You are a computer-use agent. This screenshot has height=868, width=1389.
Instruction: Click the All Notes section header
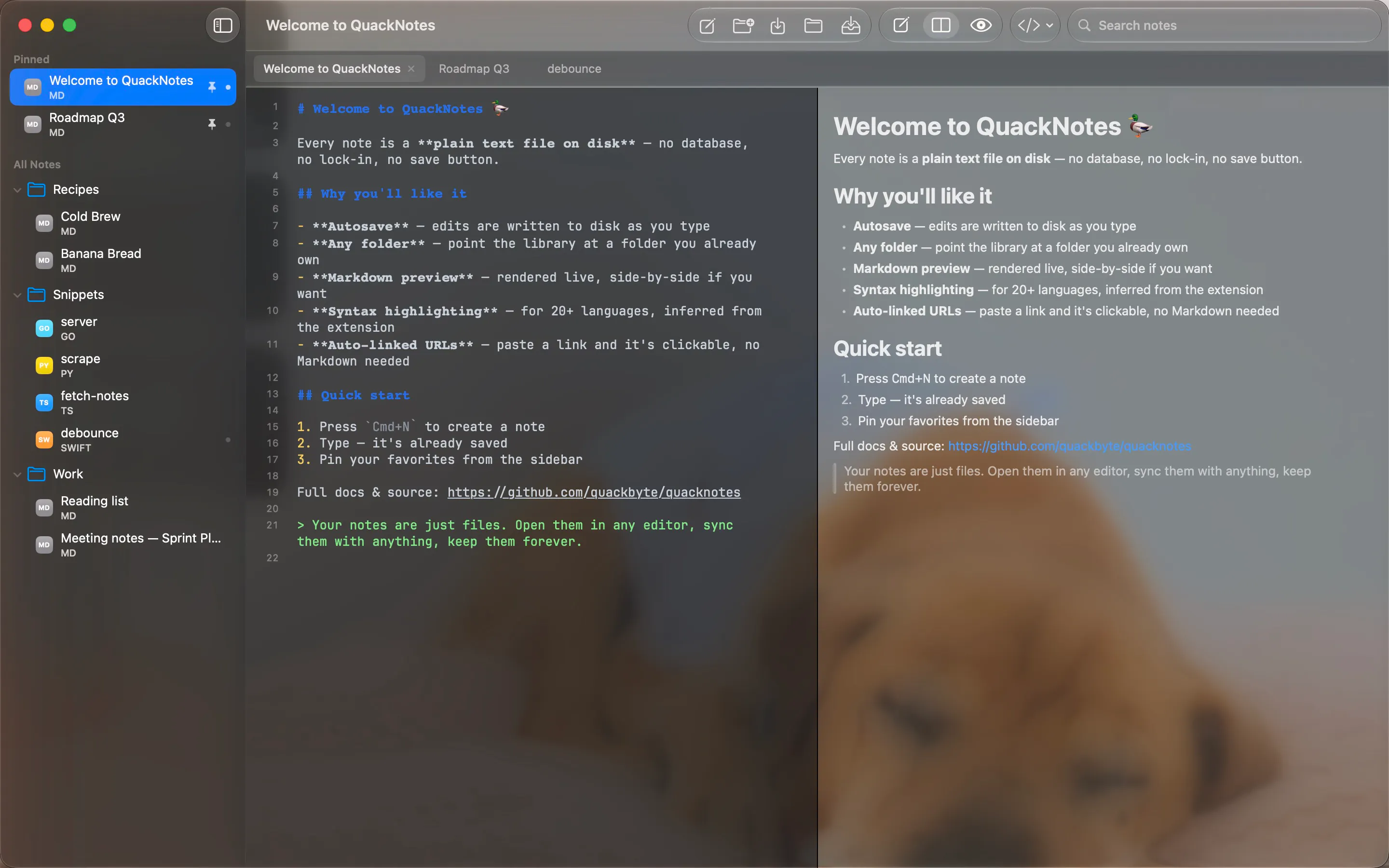tap(37, 164)
